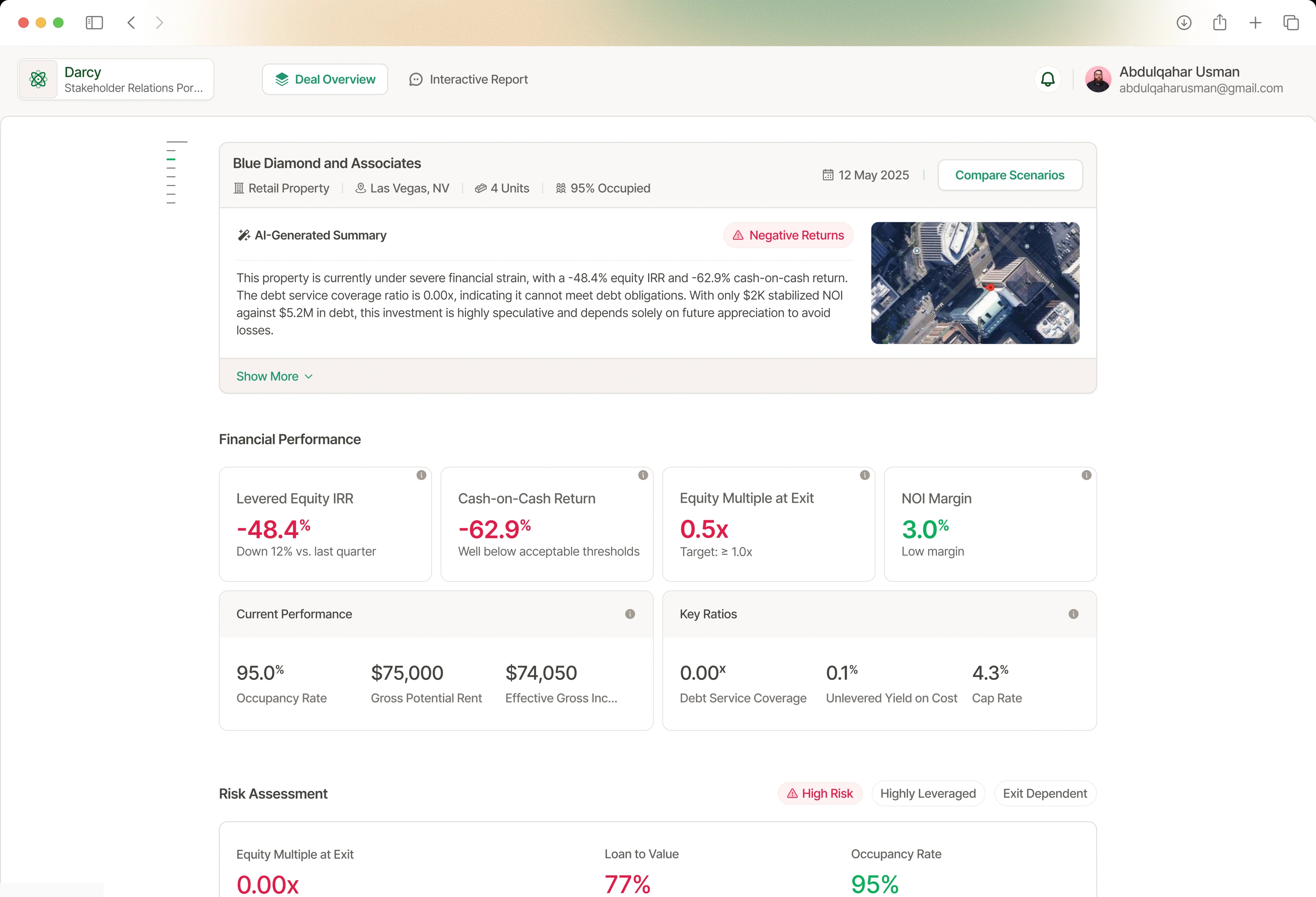Open Key Ratios info icon
The image size is (1316, 897).
[1073, 614]
